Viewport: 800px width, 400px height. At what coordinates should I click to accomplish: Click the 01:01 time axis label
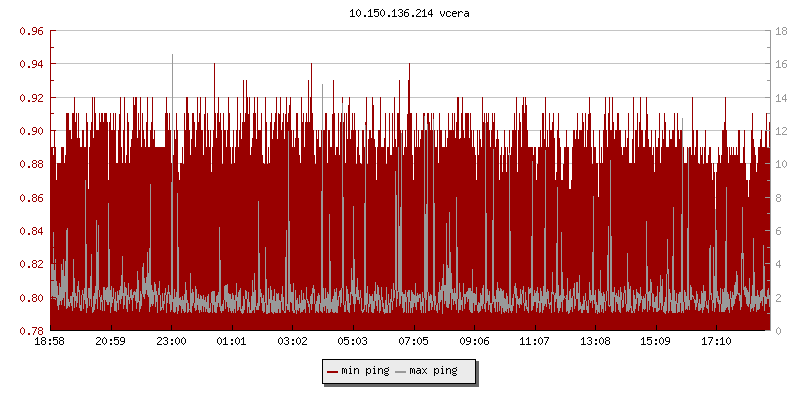(x=232, y=342)
